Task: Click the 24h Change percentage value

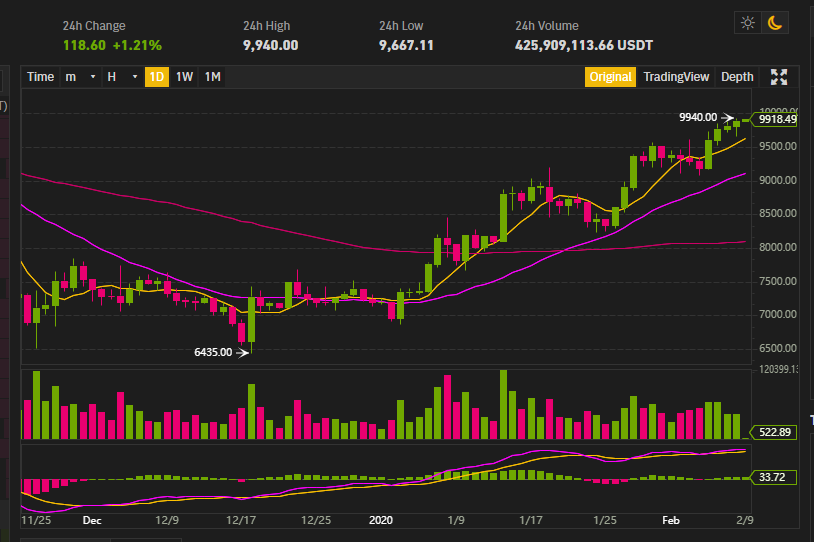Action: [x=137, y=45]
